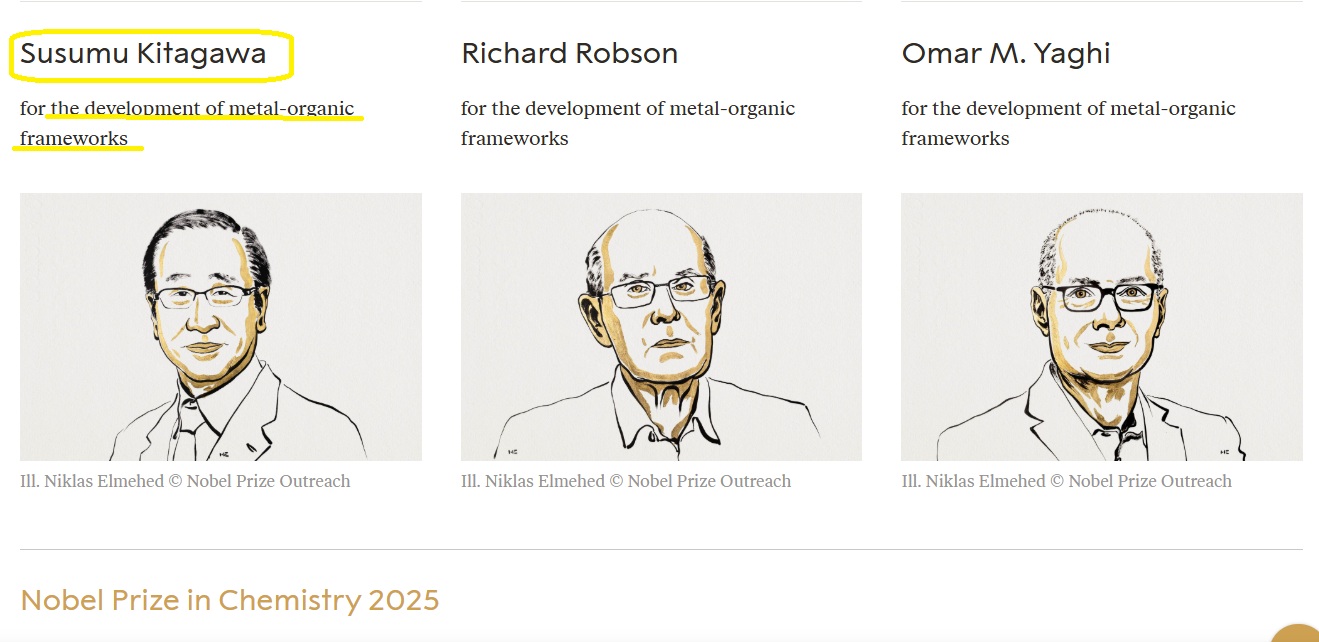Open Susumu Kitagawa's portrait illustration
The width and height of the screenshot is (1319, 642).
click(x=220, y=326)
